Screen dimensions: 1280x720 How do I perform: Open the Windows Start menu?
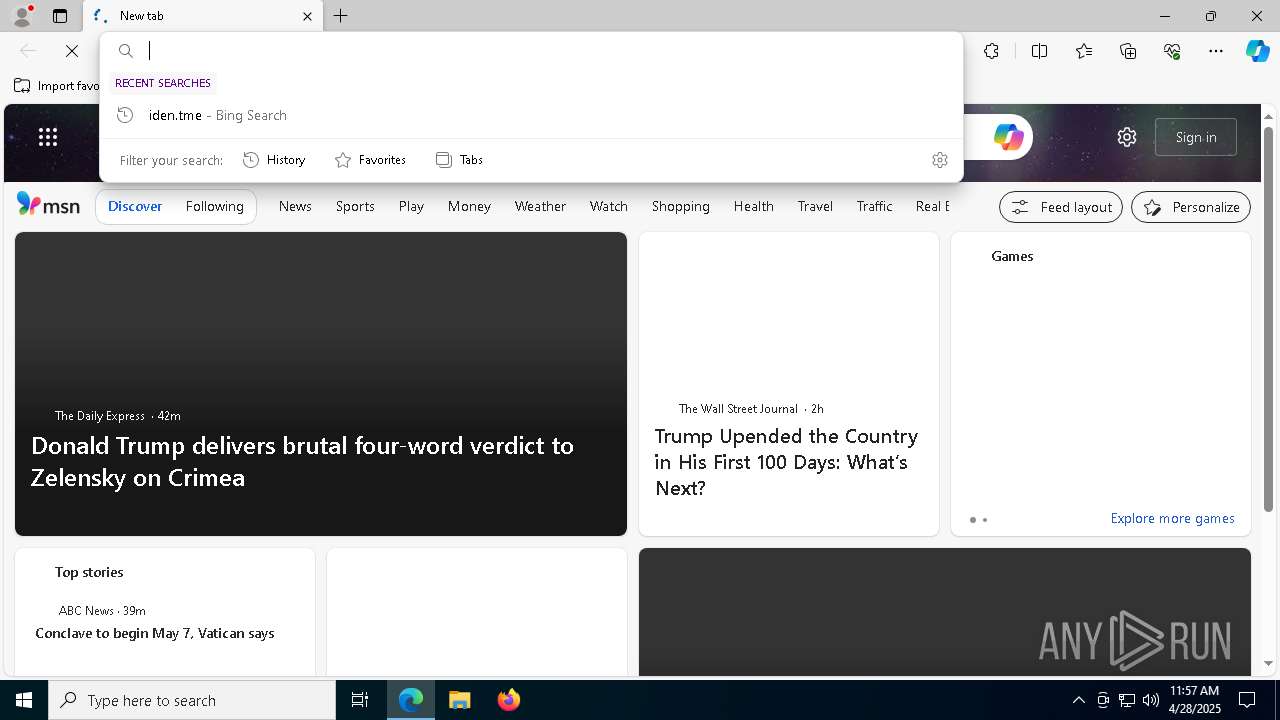(x=24, y=700)
